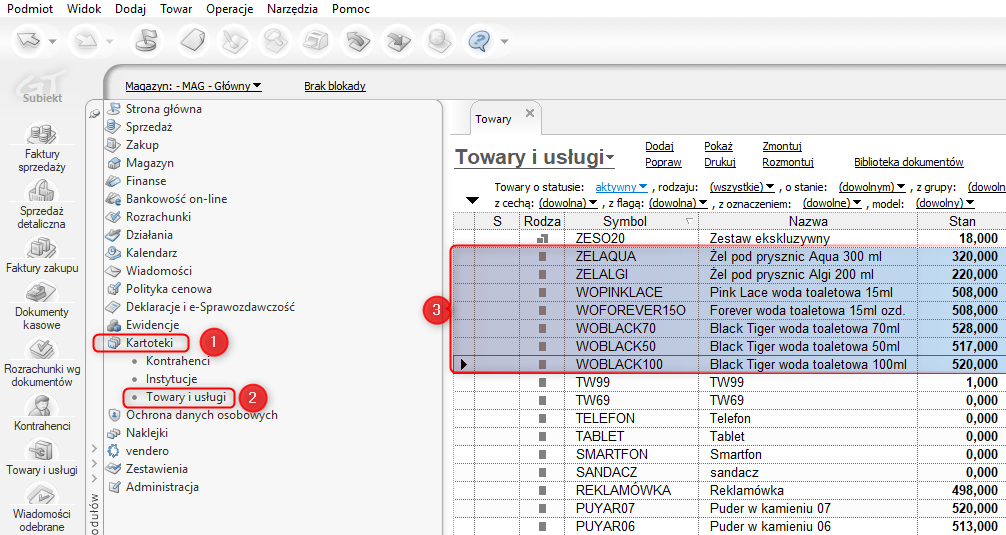
Task: Click the Biblioteka dokumentów link
Action: coord(908,162)
